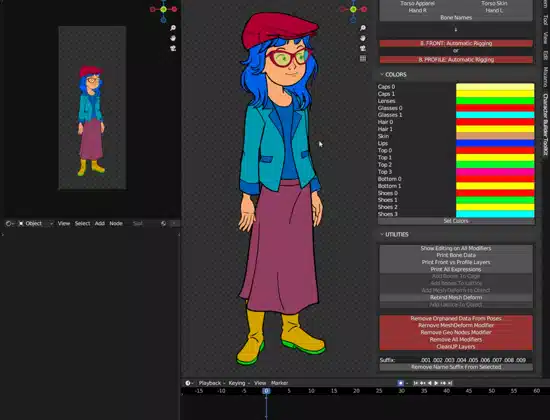Screen dimensions: 550x420
Task: Open auto keying options dropdown arrow
Action: (x=407, y=383)
